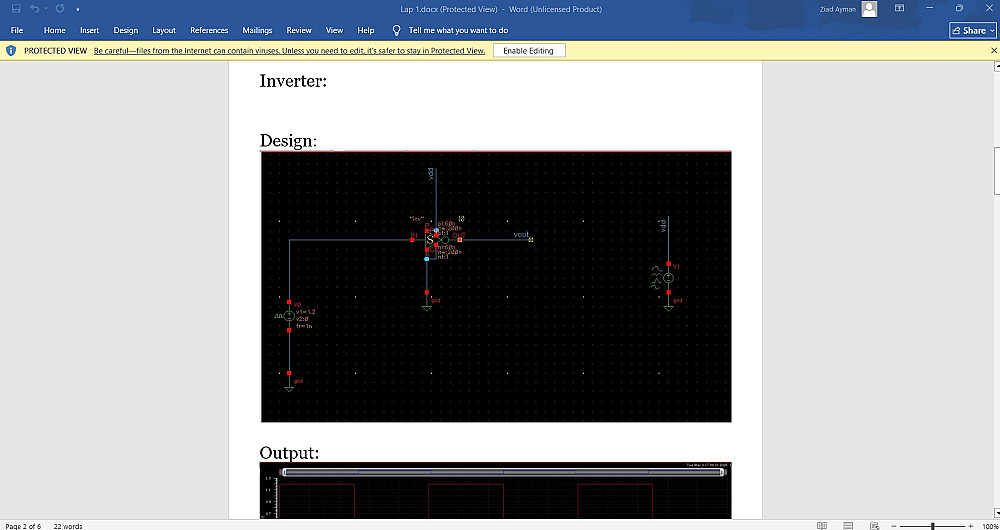Click the Redo icon
1000x530 pixels.
click(x=60, y=9)
